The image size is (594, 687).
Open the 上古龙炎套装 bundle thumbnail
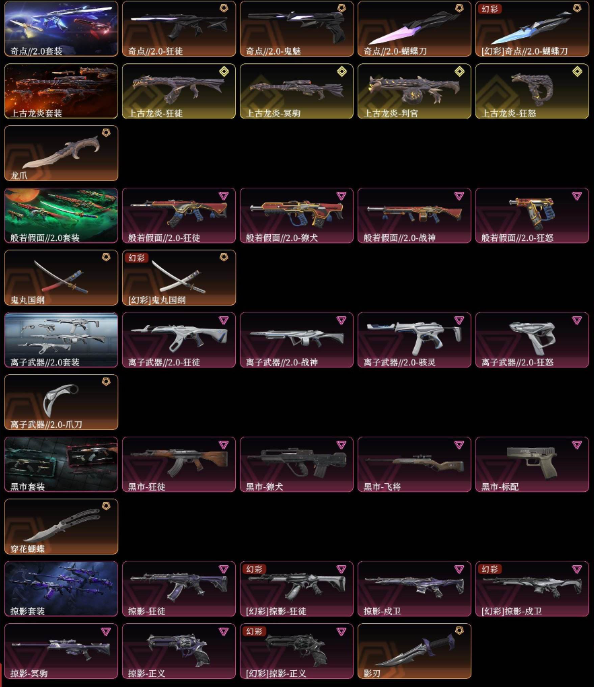(61, 91)
